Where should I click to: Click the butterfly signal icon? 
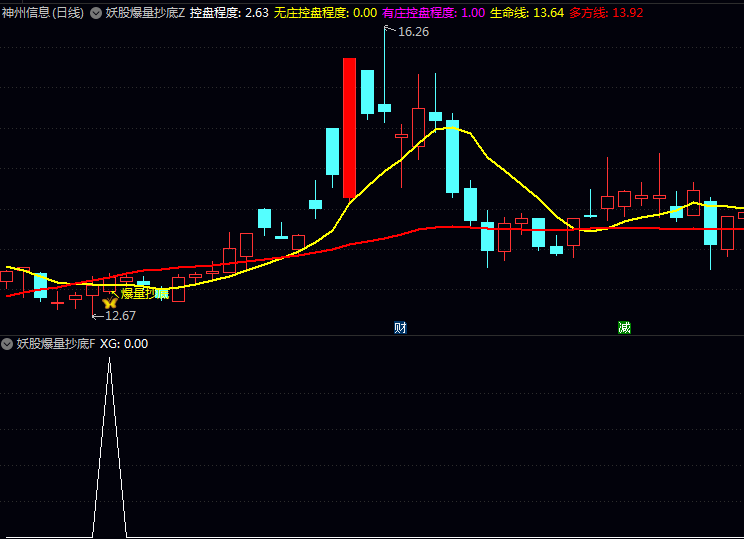click(x=110, y=302)
